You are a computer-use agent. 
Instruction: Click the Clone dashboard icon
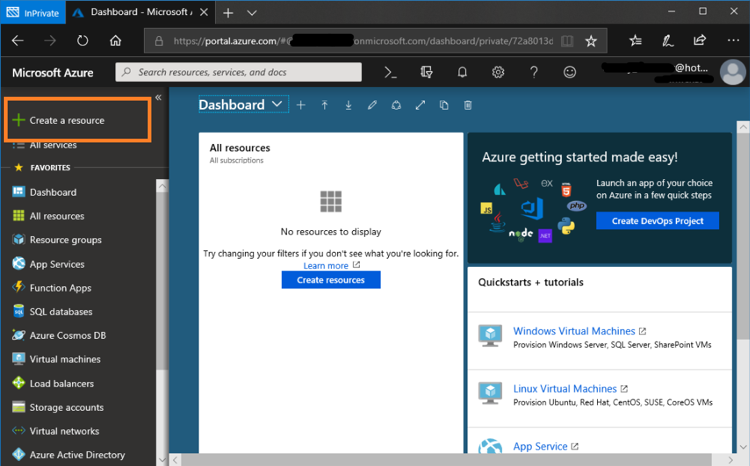pyautogui.click(x=444, y=105)
